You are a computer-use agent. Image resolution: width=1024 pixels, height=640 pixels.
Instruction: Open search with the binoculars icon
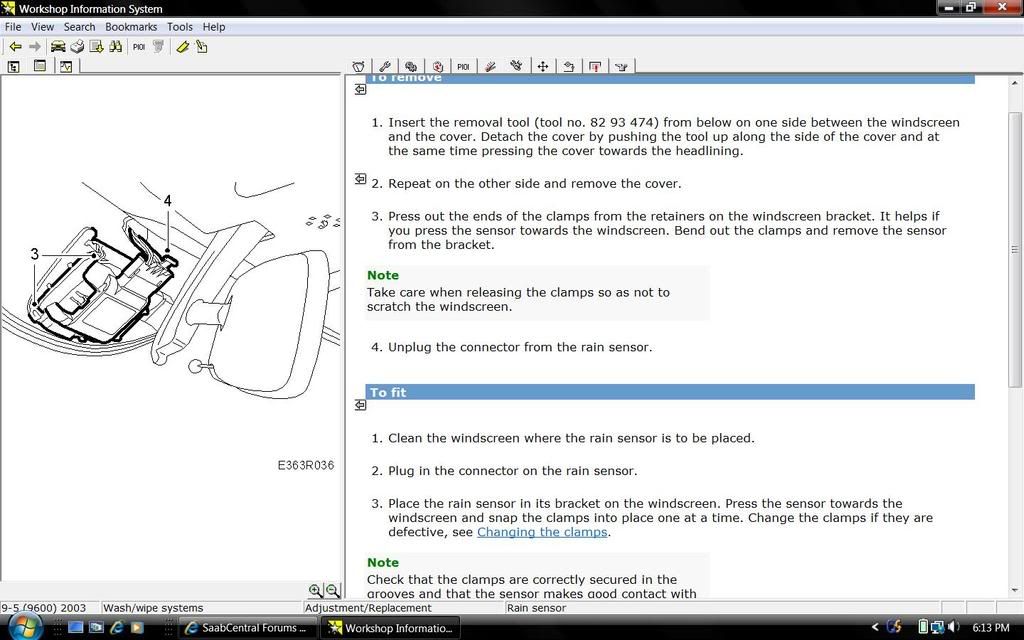point(116,46)
